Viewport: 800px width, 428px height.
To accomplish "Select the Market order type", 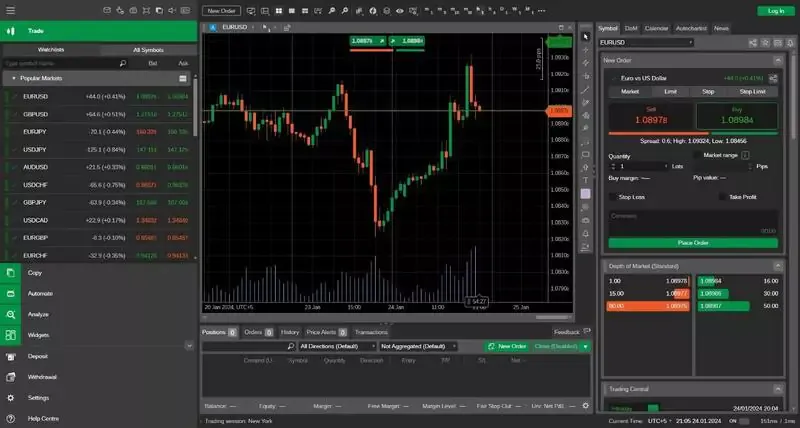I will click(x=630, y=92).
